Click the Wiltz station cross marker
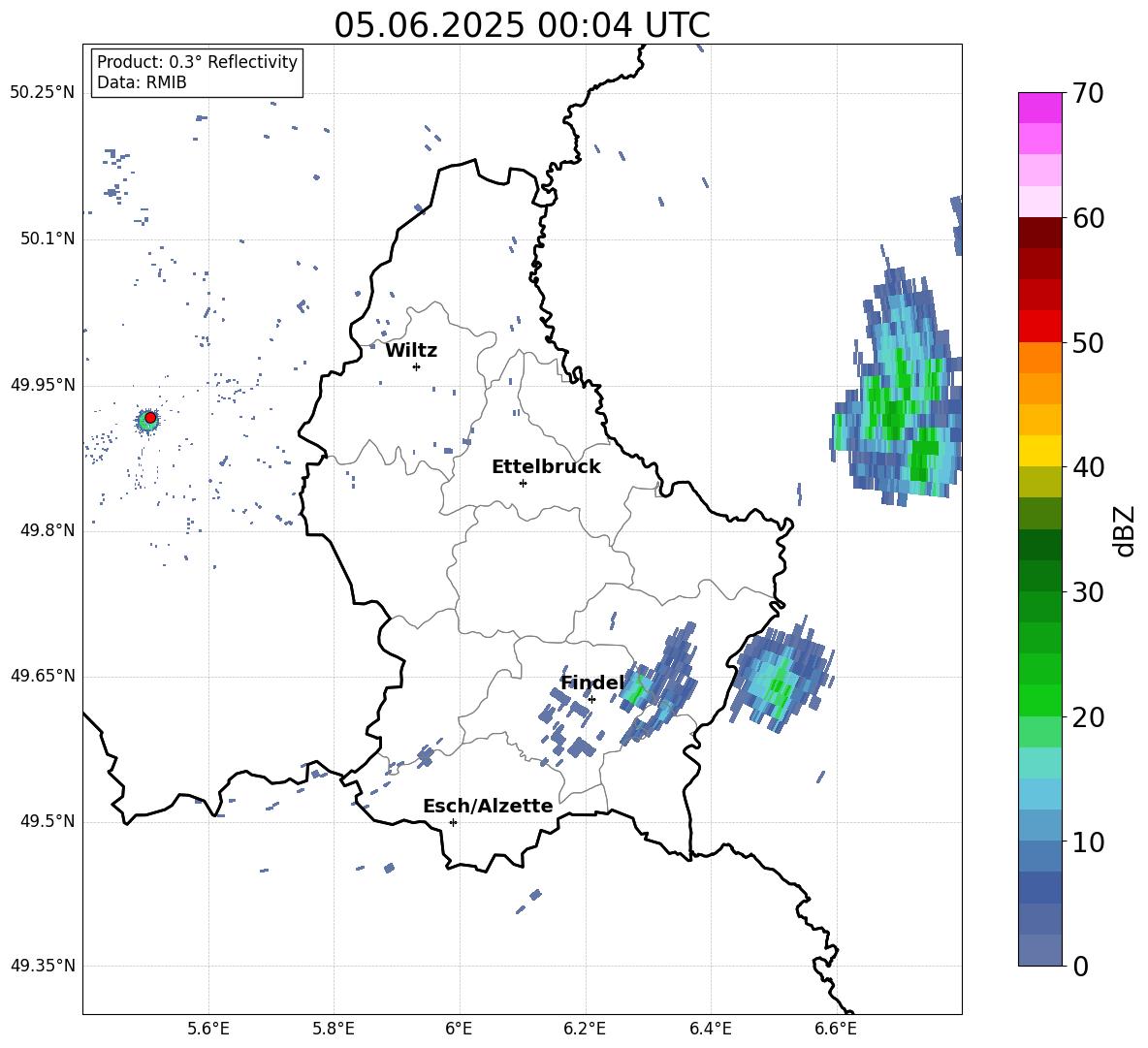Viewport: 1148px width, 1048px height. coord(416,366)
